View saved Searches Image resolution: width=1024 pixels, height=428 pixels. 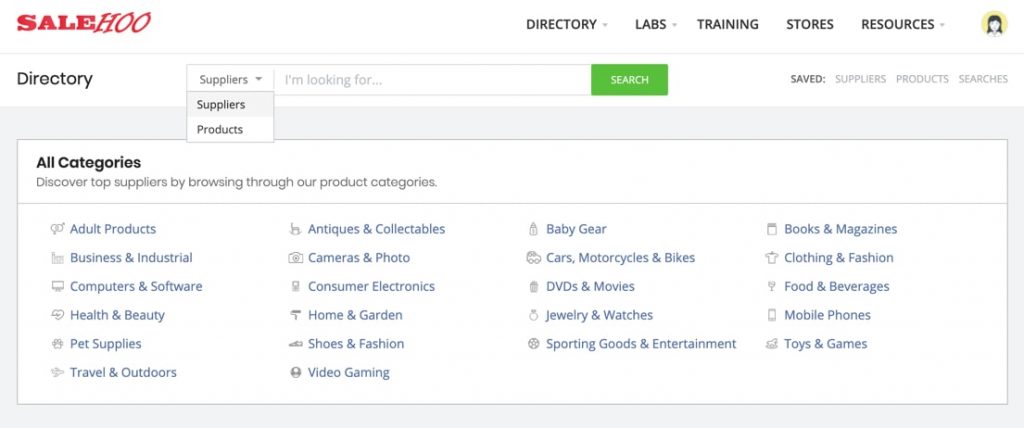(x=983, y=79)
